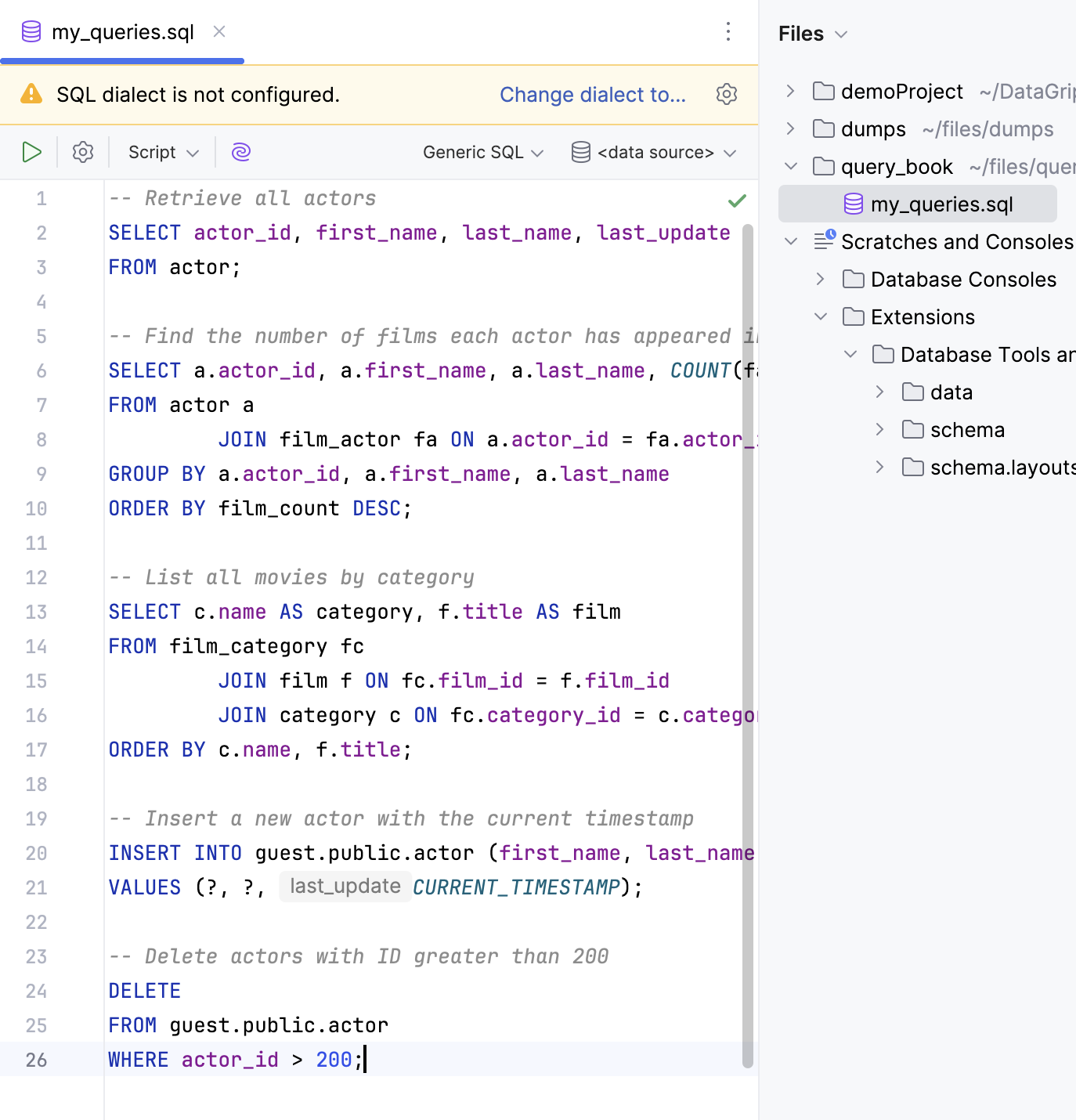Click the DELETE keyword on line 24
This screenshot has width=1076, height=1120.
point(145,991)
